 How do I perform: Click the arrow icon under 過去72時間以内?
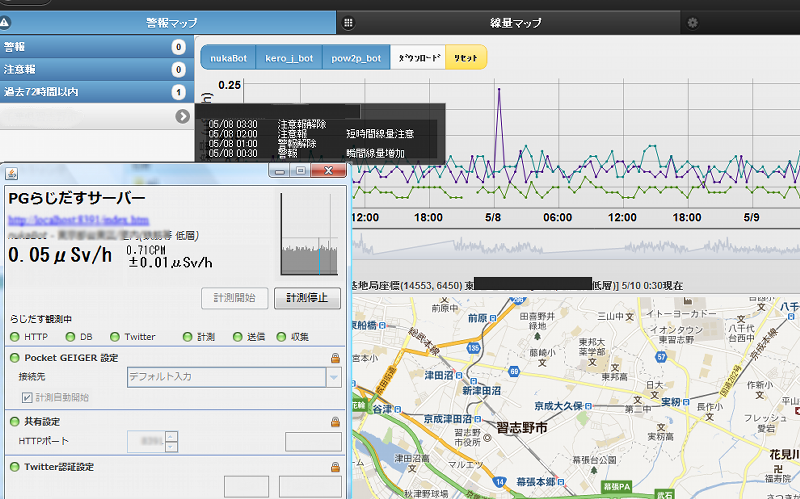tap(182, 116)
